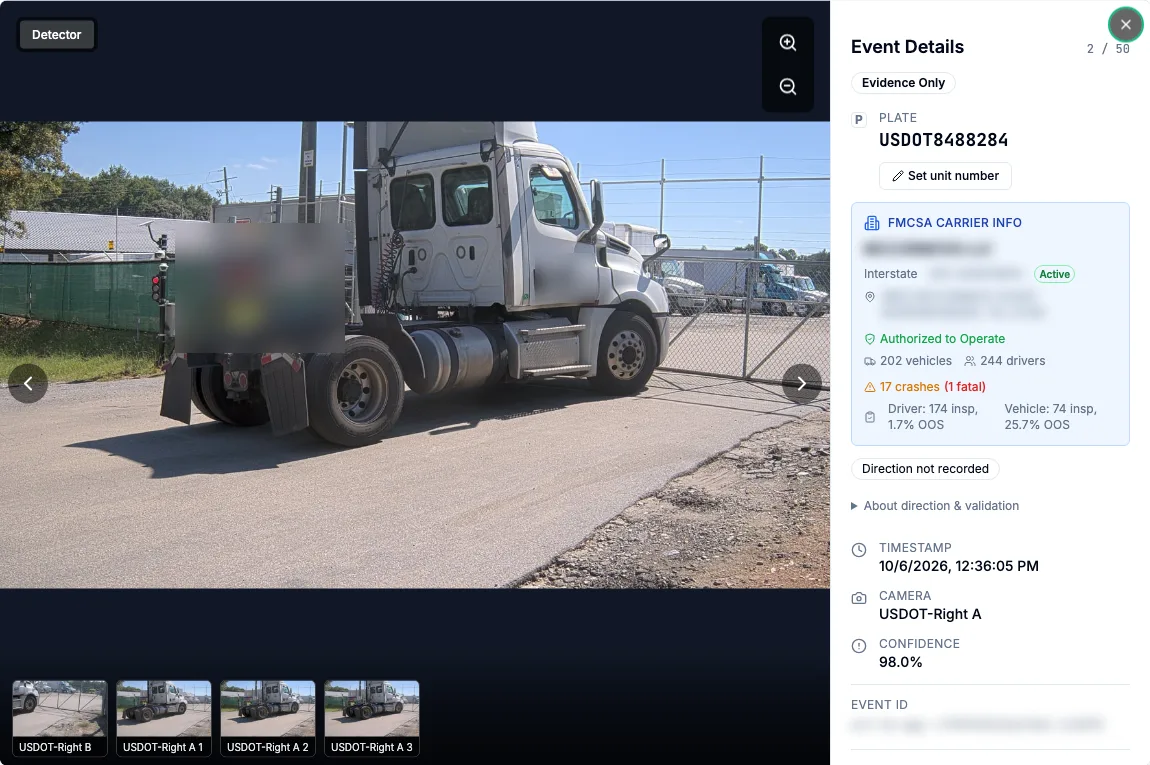The width and height of the screenshot is (1150, 765).
Task: Click the pencil icon on Set unit number
Action: pyautogui.click(x=897, y=176)
